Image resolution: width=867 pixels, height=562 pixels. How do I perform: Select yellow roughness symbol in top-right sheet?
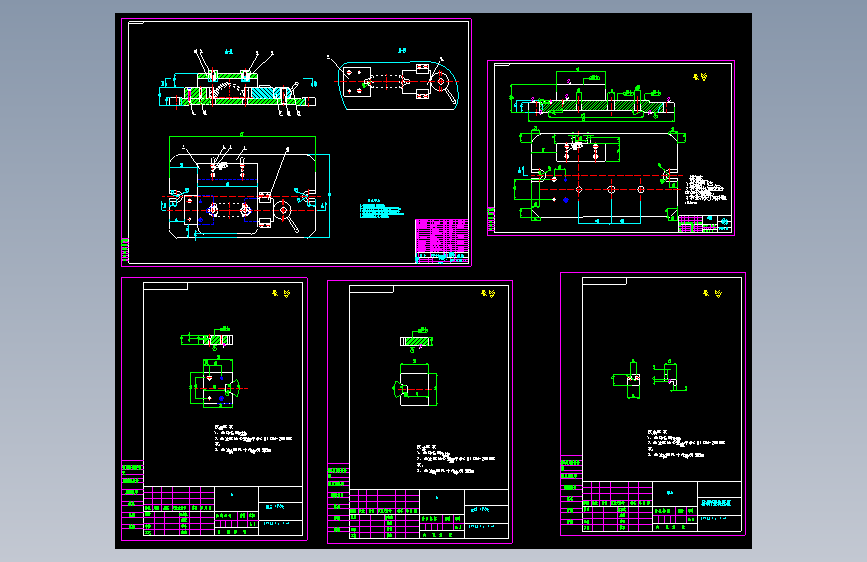pos(700,77)
